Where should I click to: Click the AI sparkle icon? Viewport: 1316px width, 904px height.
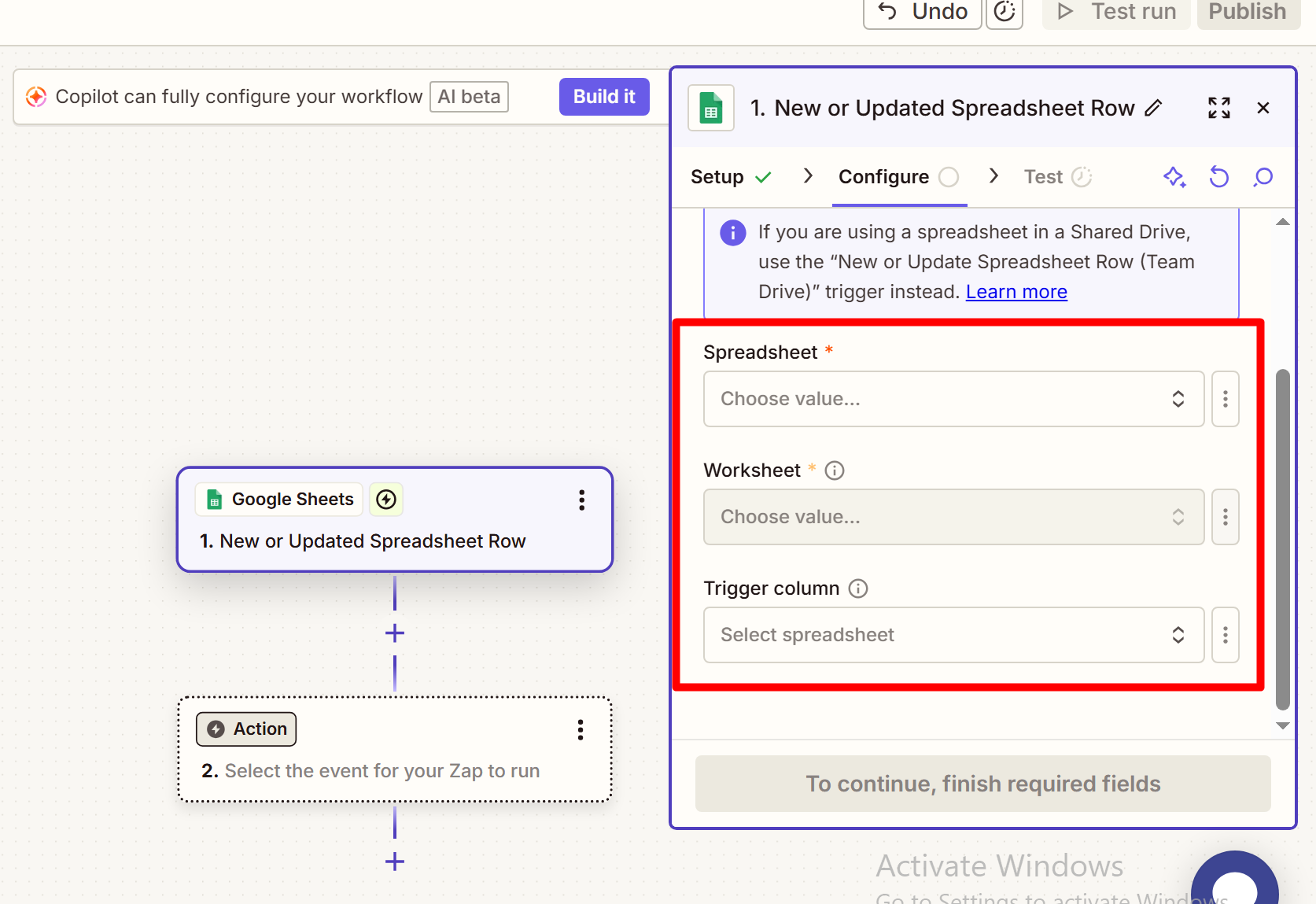(1174, 177)
